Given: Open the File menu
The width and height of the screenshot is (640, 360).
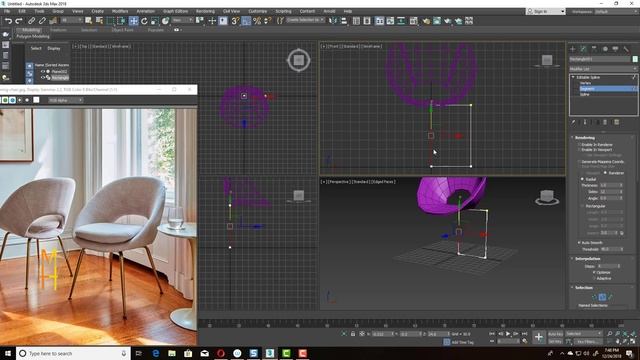Looking at the screenshot, I should point(7,11).
